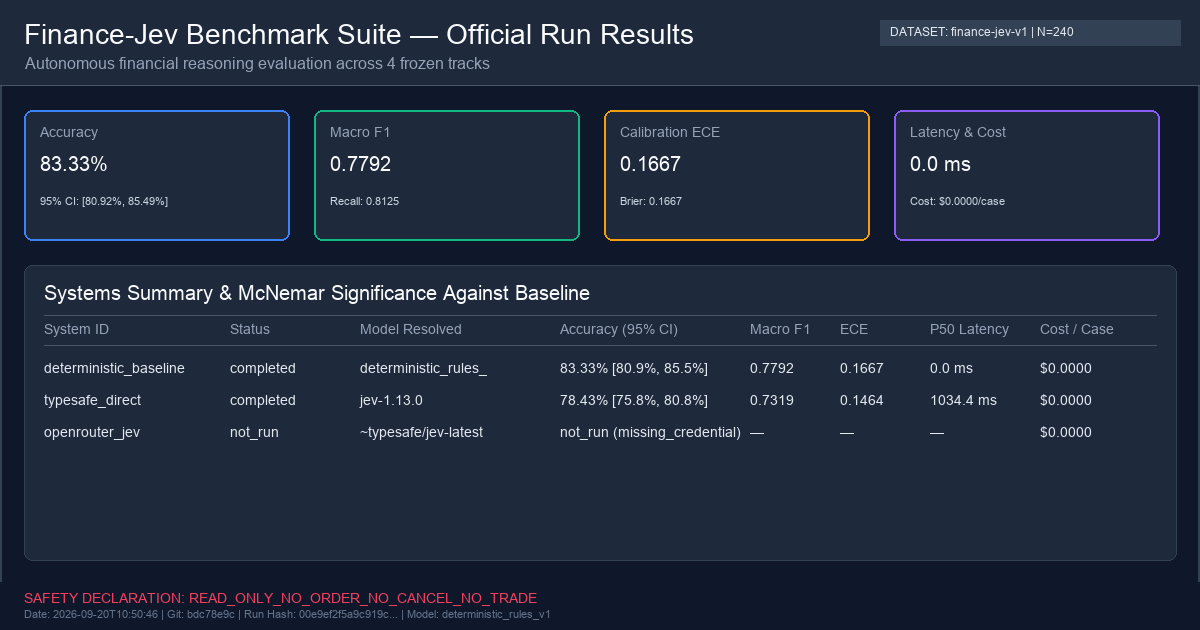Click the Autonomous financial reasoning evaluation subtitle
The image size is (1200, 630).
[x=257, y=64]
